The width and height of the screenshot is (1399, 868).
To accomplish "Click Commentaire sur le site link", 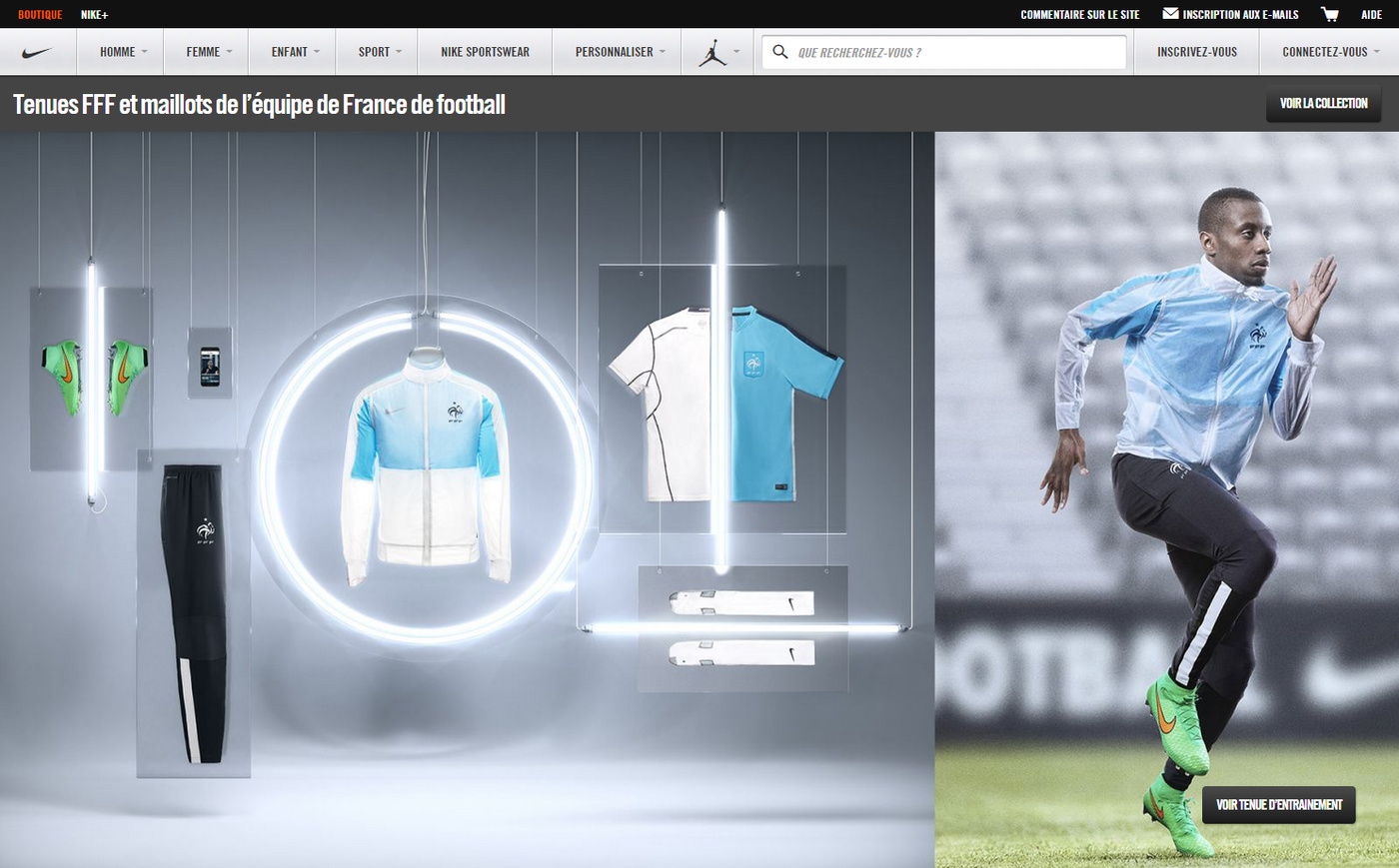I will (x=1079, y=15).
